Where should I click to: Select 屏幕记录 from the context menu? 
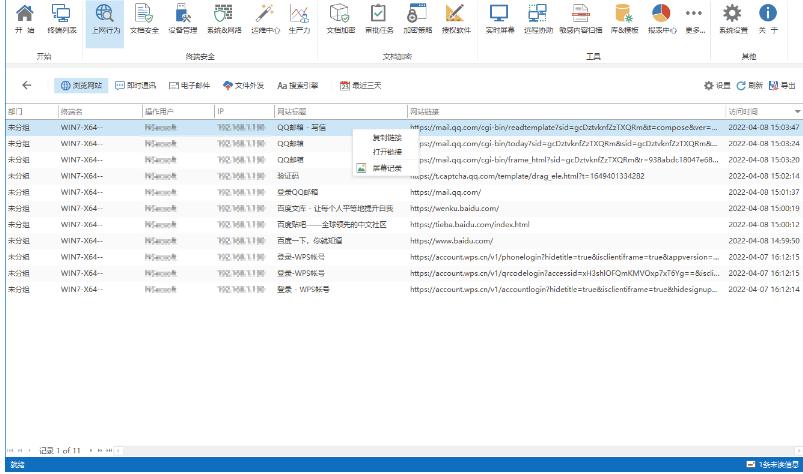(385, 168)
